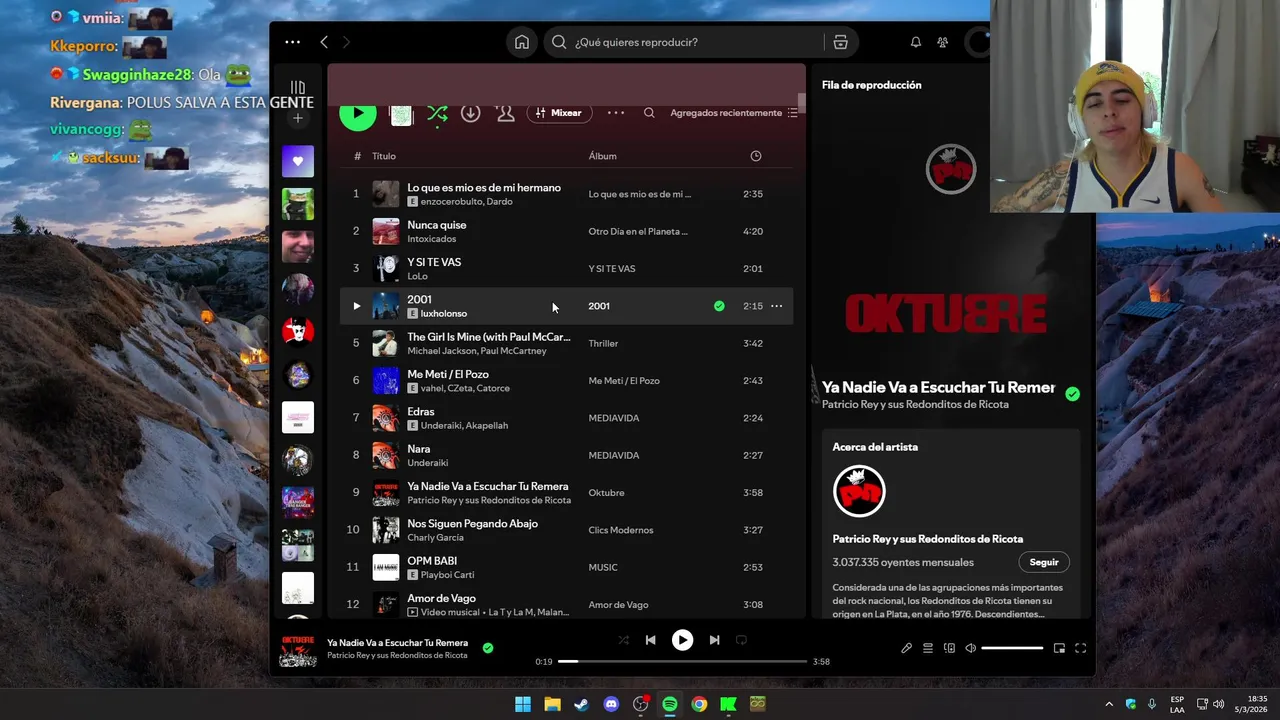Adjust the volume slider

coord(1012,648)
